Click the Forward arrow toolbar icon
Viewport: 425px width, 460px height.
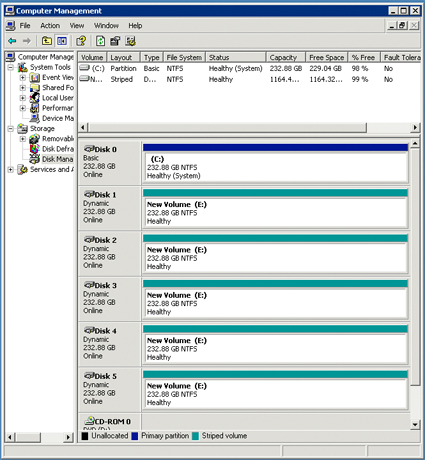[27, 41]
